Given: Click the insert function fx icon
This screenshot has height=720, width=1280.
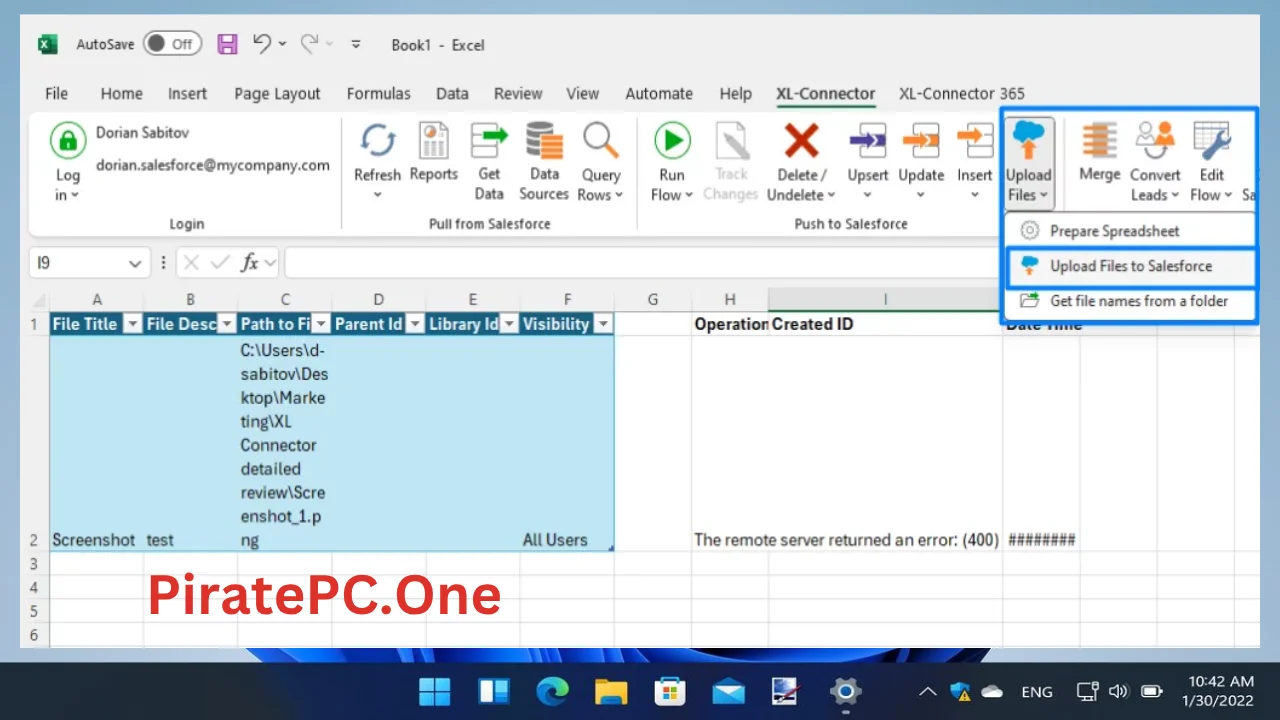Looking at the screenshot, I should pos(250,263).
